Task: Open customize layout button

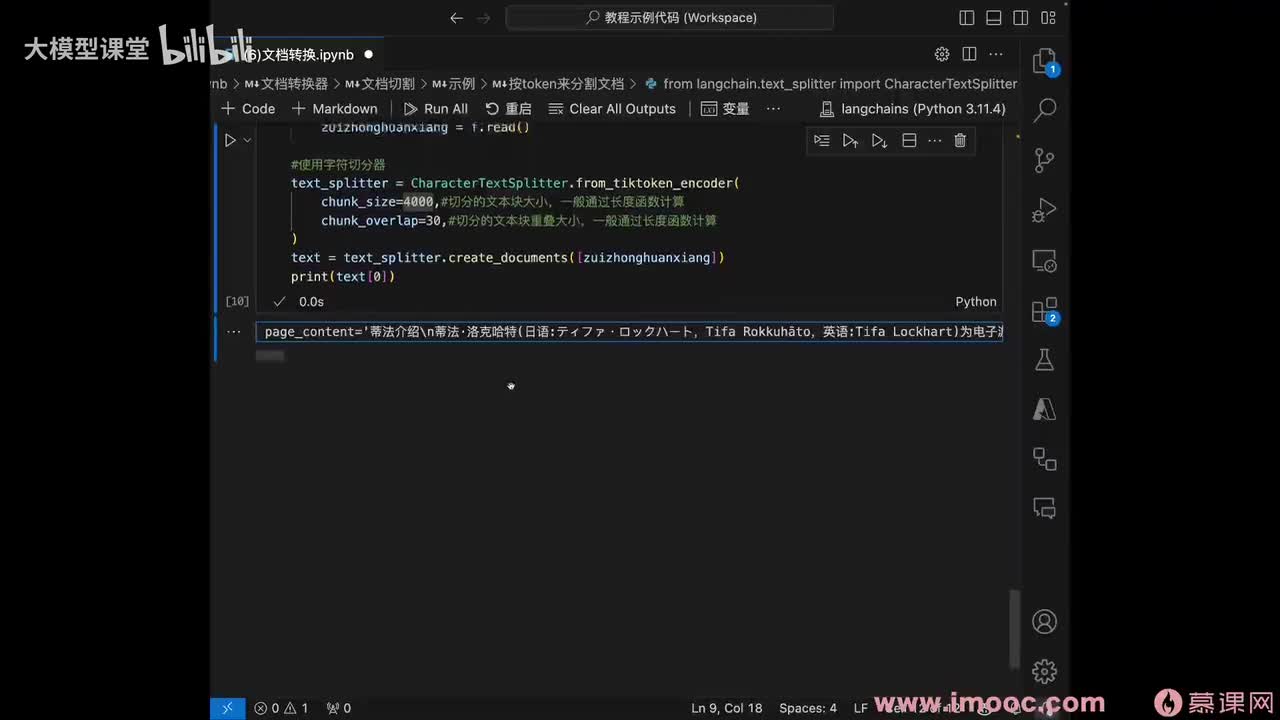Action: pyautogui.click(x=1048, y=17)
